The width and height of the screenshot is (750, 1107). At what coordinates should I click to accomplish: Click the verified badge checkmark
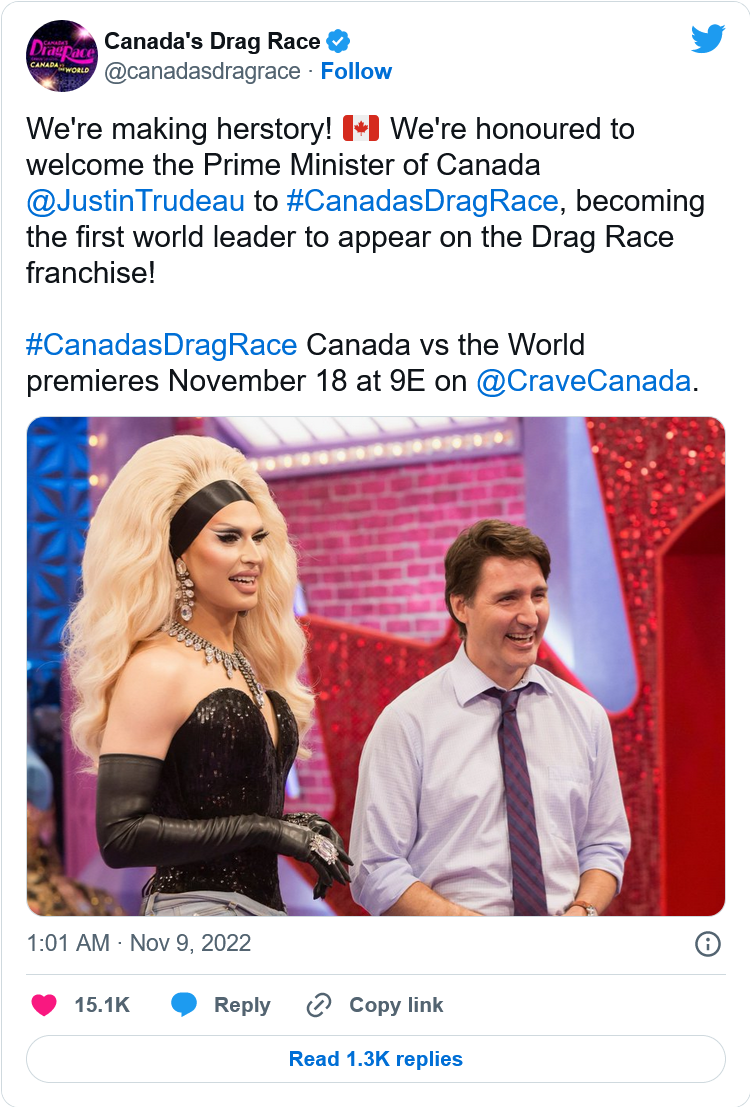click(338, 41)
